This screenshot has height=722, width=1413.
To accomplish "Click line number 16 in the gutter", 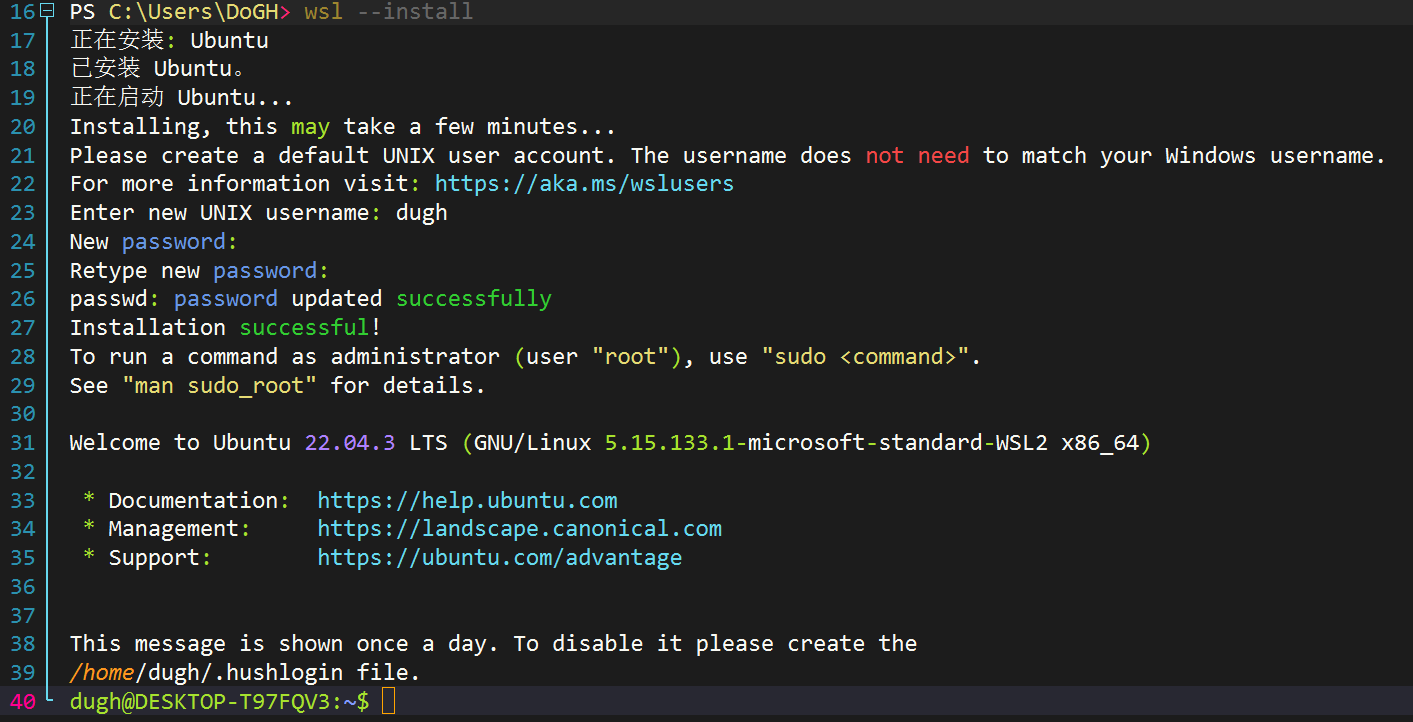I will click(x=22, y=12).
